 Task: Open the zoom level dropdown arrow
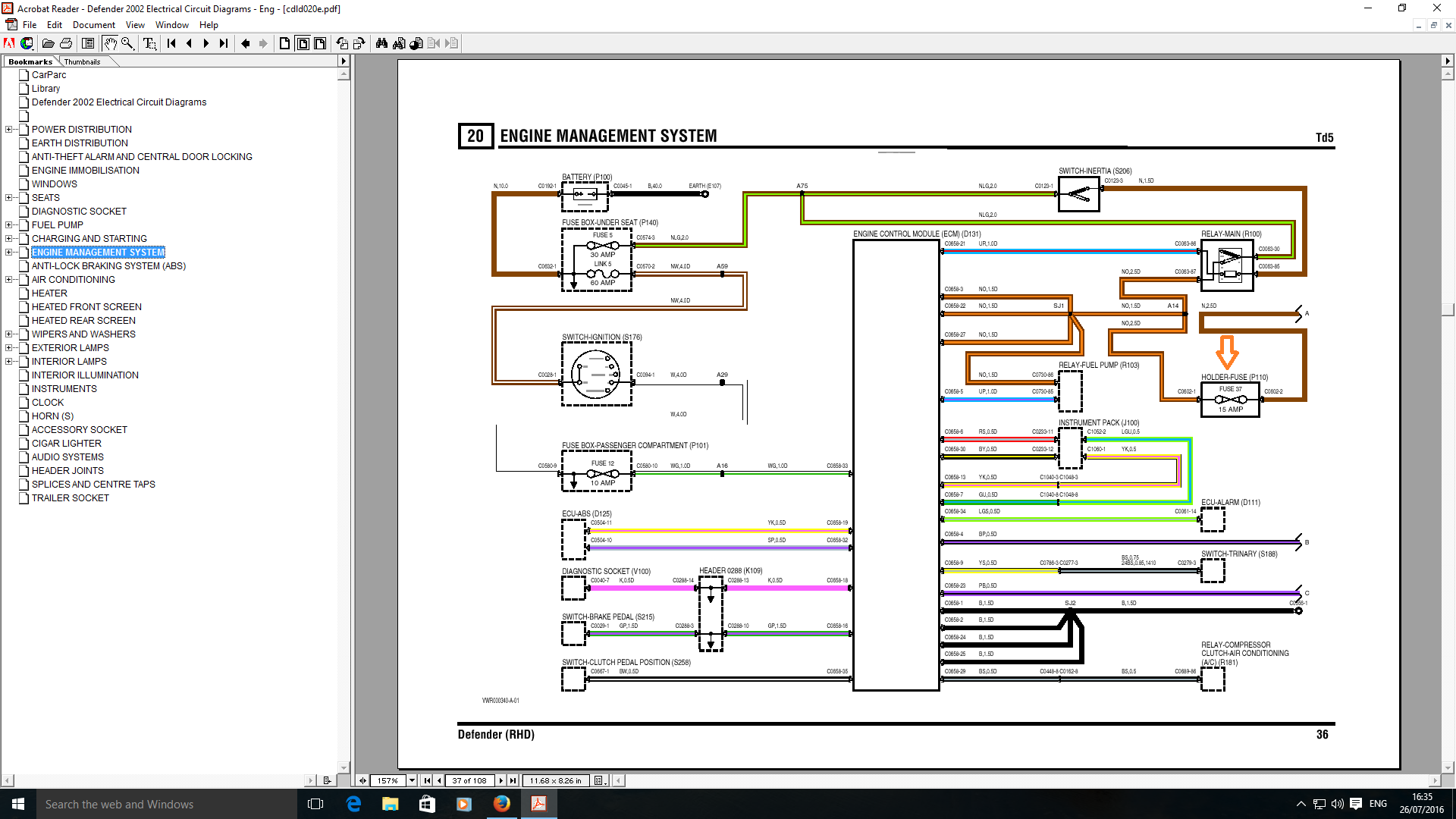pyautogui.click(x=412, y=780)
